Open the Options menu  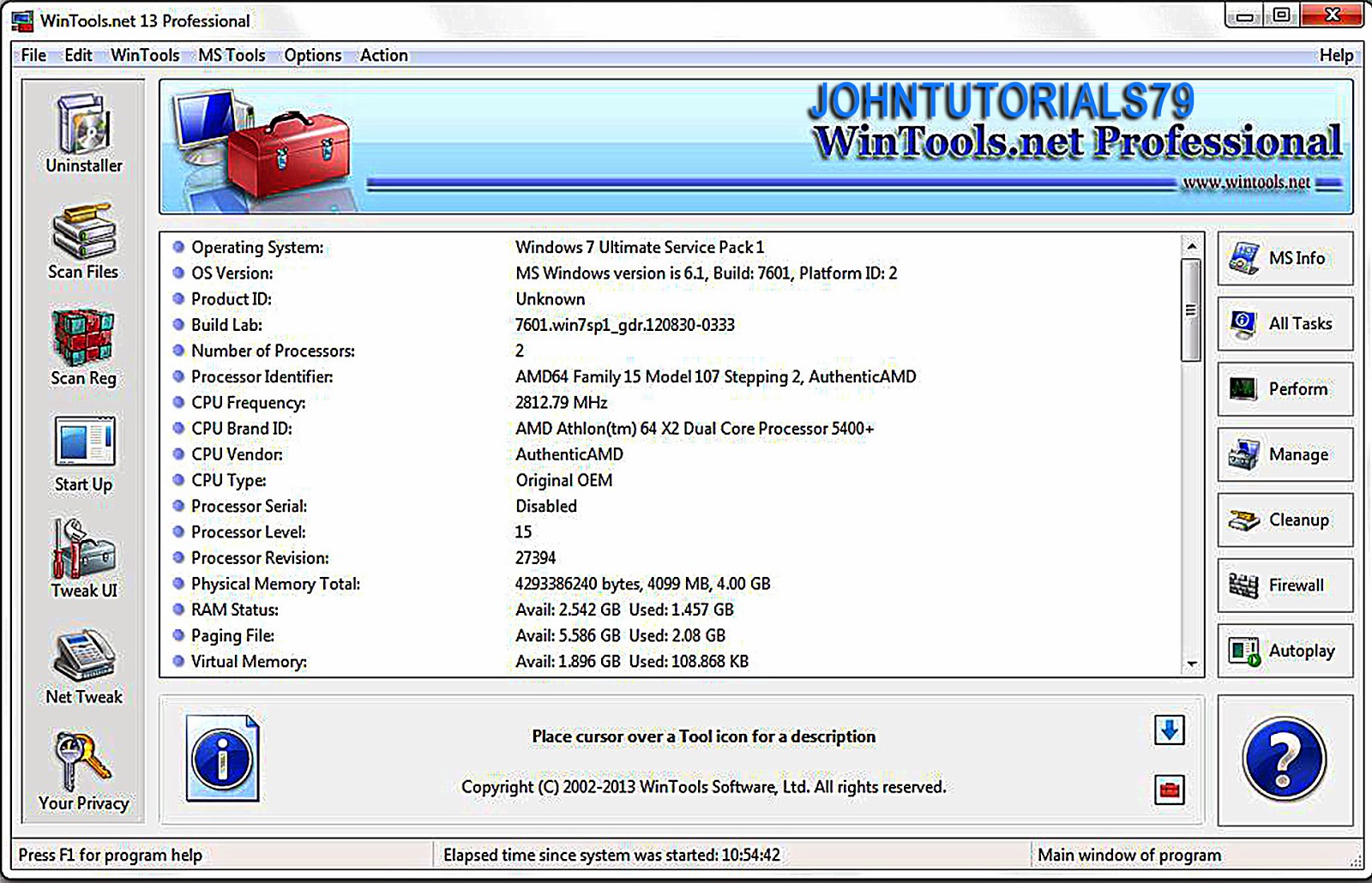(313, 56)
